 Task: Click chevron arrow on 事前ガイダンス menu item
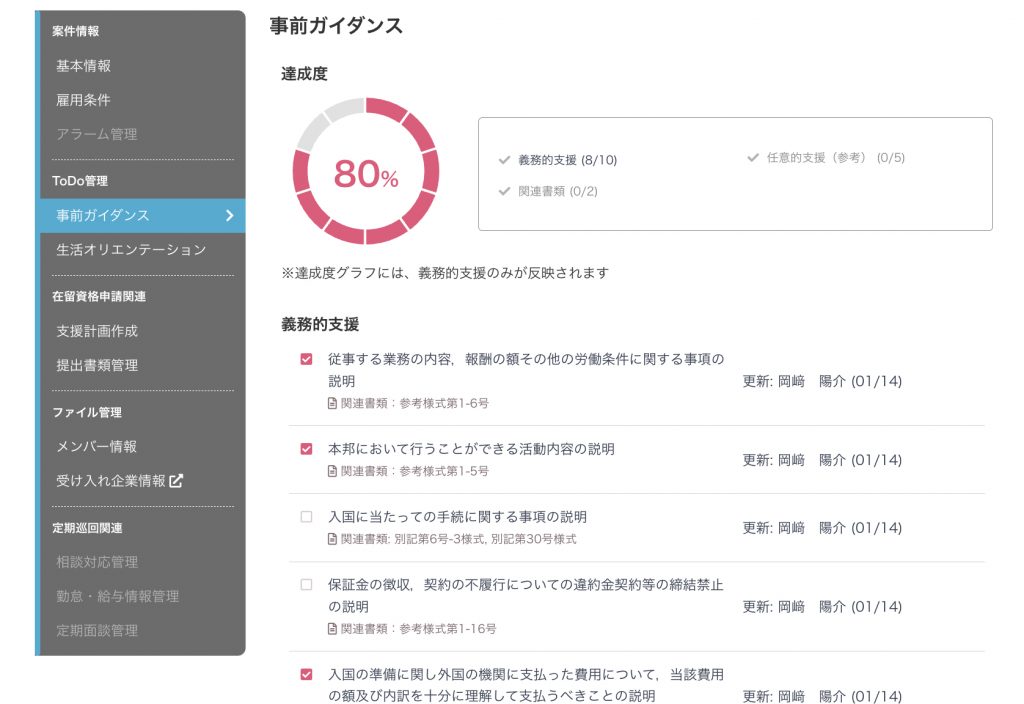point(229,215)
